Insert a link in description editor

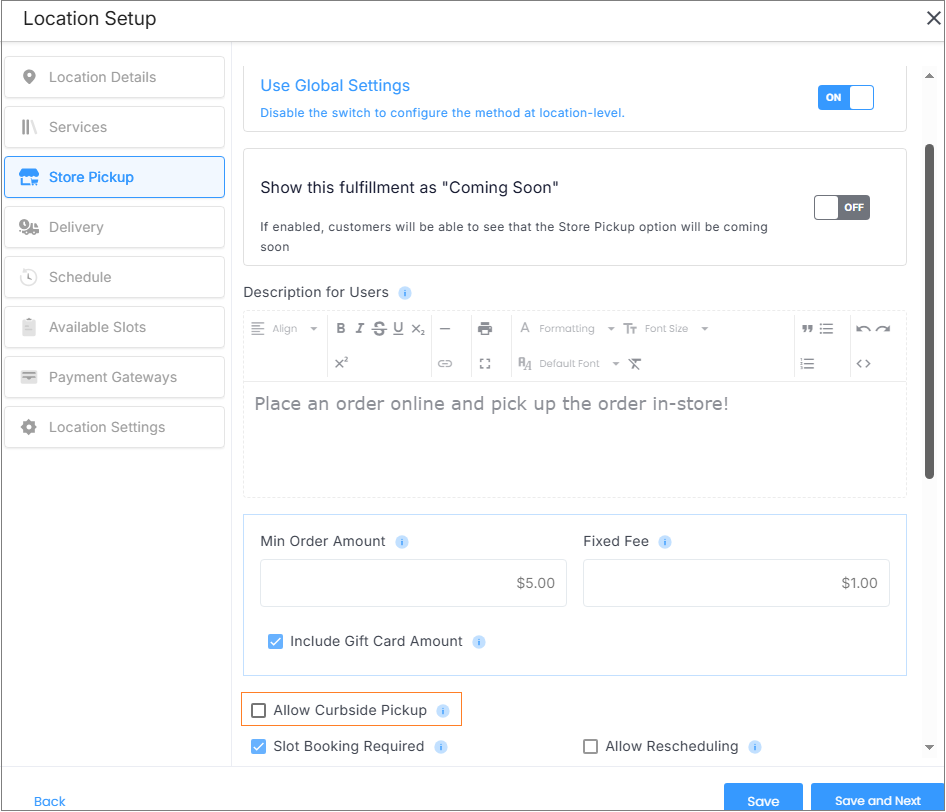[445, 363]
